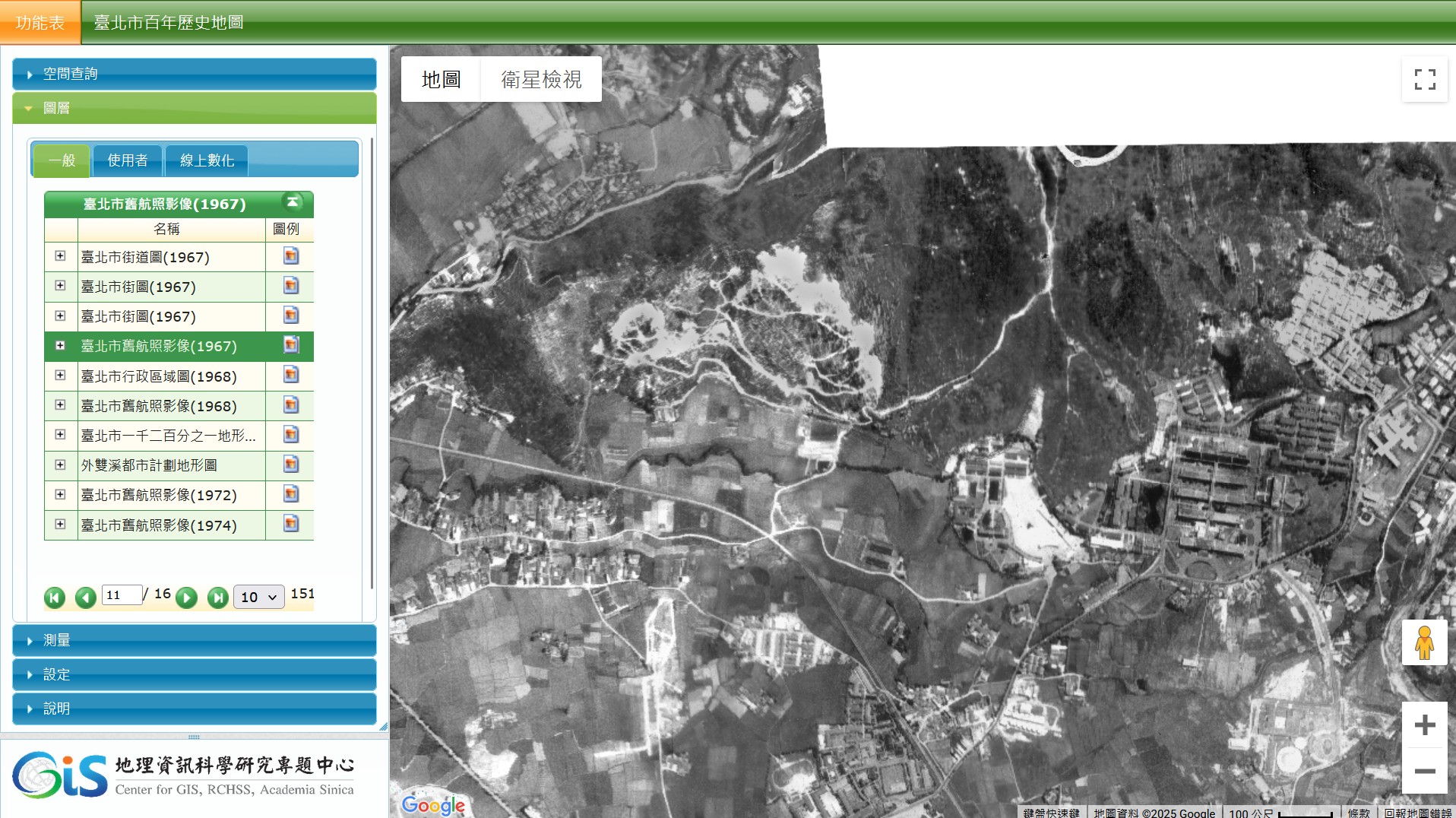Screen dimensions: 1456x818
Task: Collapse 圖層 accordion panel
Action: (195, 108)
